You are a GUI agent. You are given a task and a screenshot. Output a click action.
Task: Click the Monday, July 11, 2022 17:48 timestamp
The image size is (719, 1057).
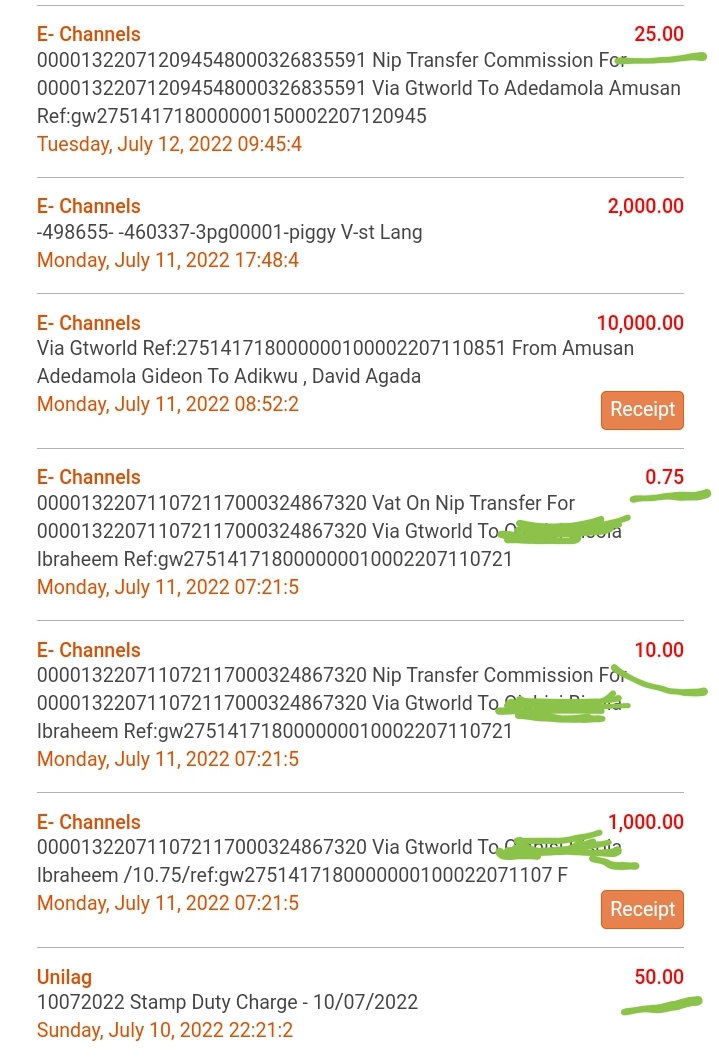[x=168, y=260]
